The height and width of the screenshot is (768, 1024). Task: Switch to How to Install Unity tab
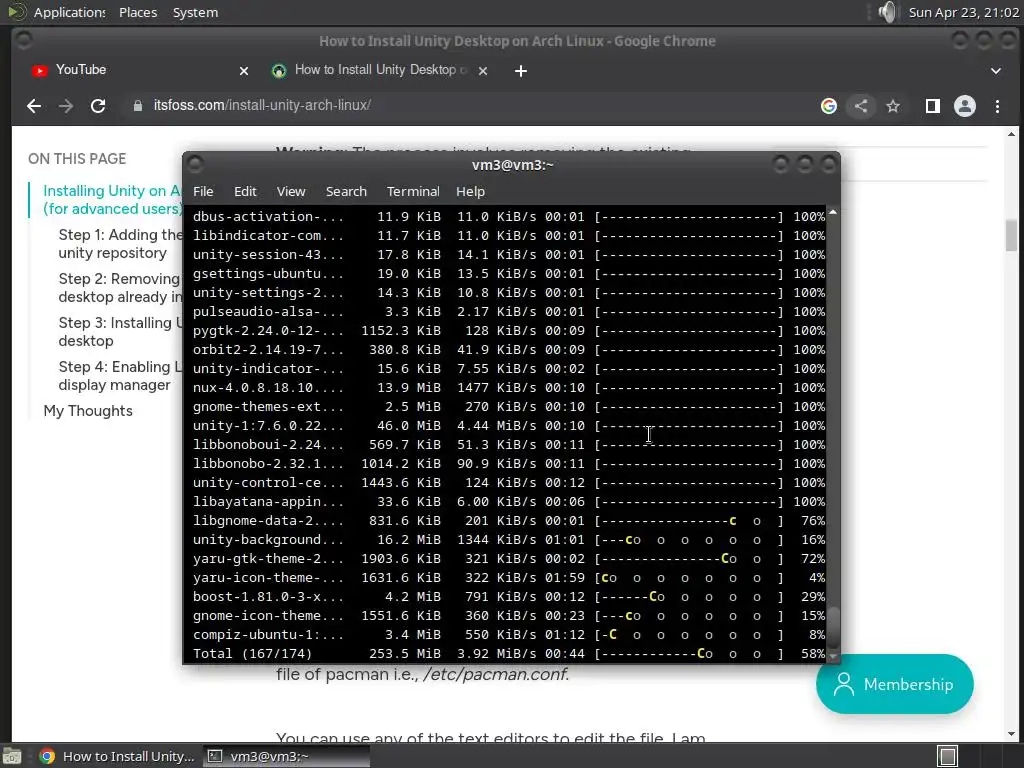point(379,70)
